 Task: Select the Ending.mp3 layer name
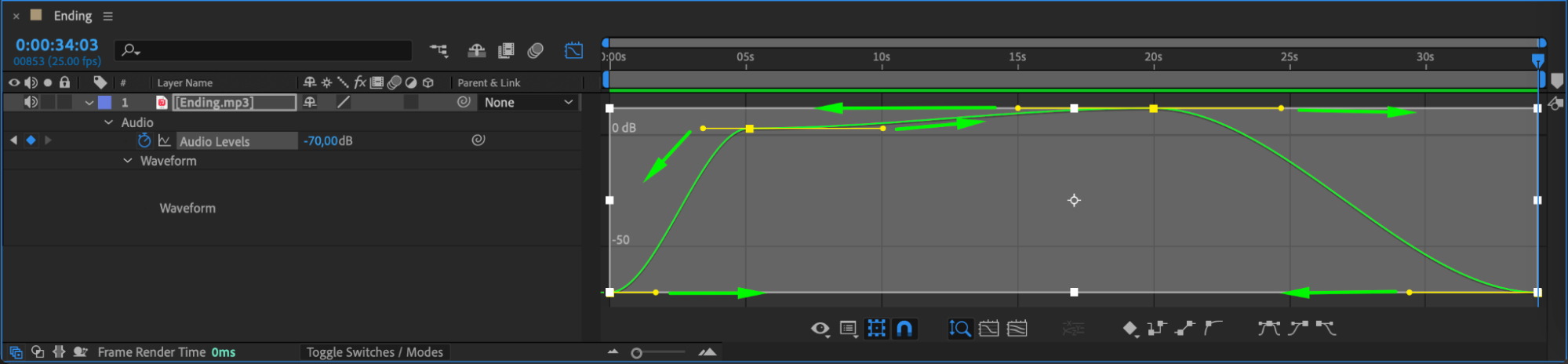point(235,102)
